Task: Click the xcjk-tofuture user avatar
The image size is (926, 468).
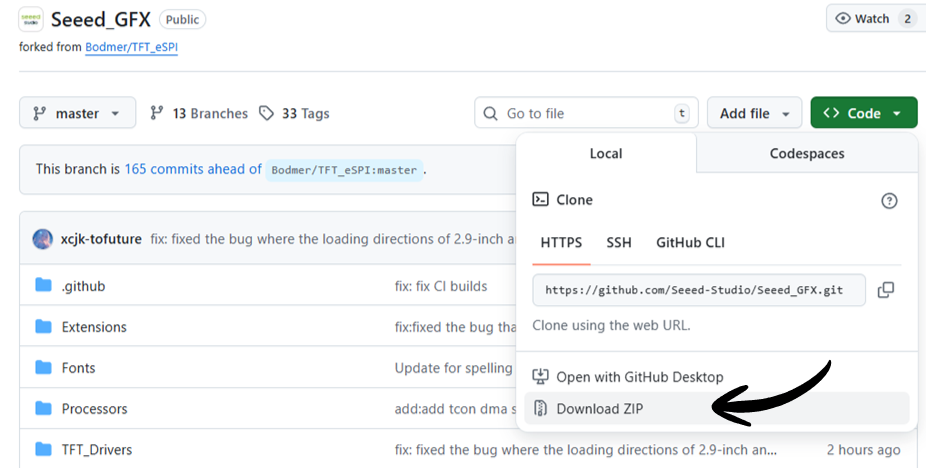Action: 43,239
